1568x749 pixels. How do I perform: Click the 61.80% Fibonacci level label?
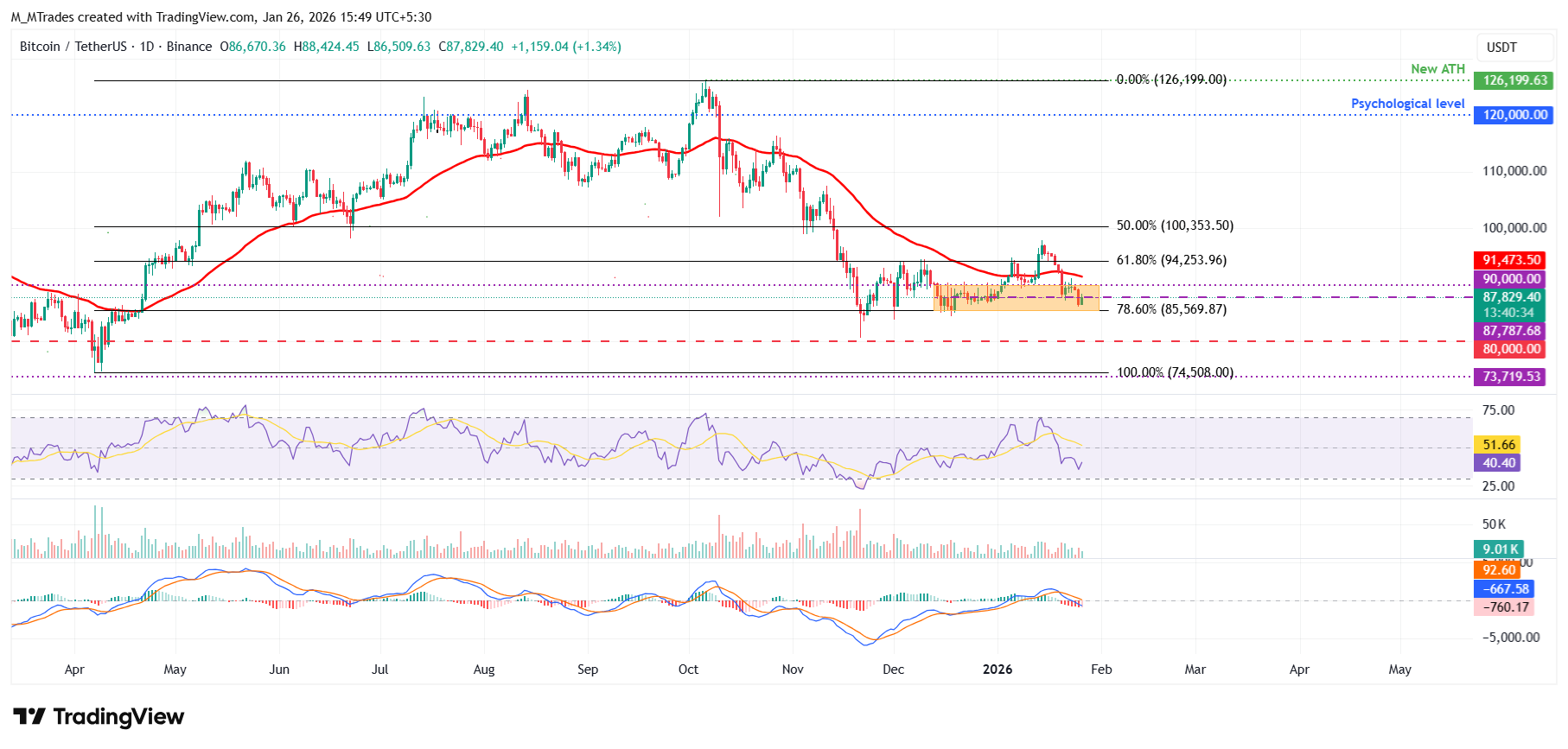[1171, 260]
